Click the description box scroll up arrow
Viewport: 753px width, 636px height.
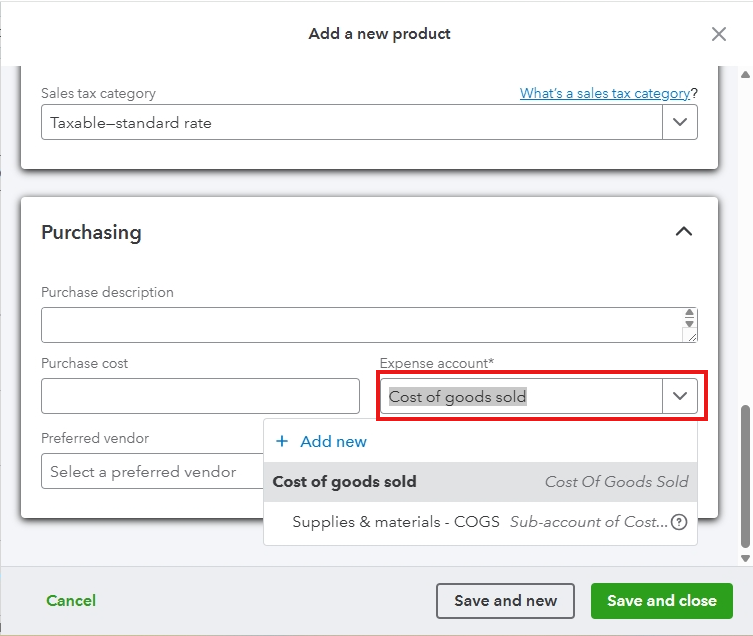coord(689,315)
